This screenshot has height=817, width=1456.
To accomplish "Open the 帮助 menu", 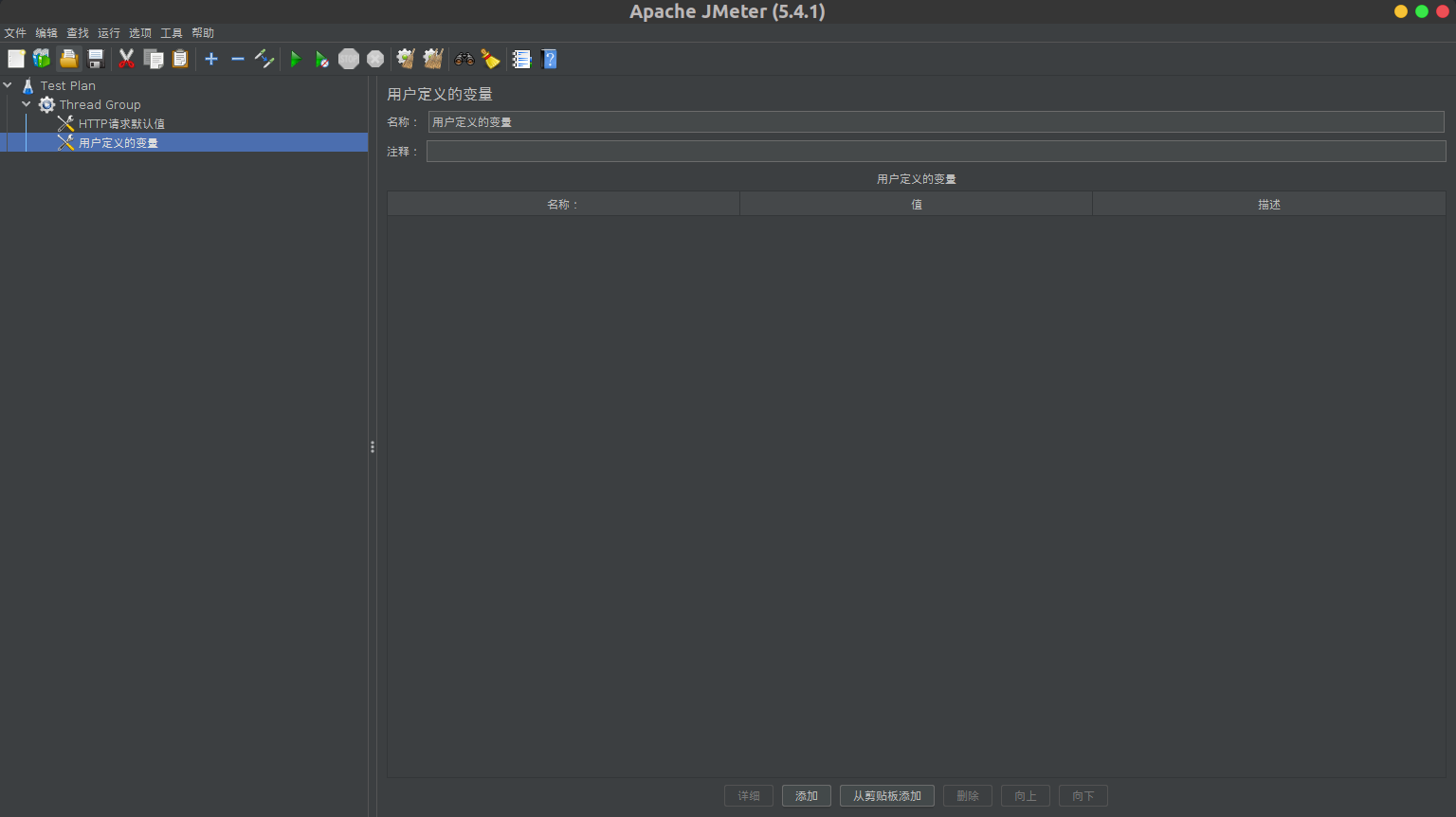I will [203, 32].
